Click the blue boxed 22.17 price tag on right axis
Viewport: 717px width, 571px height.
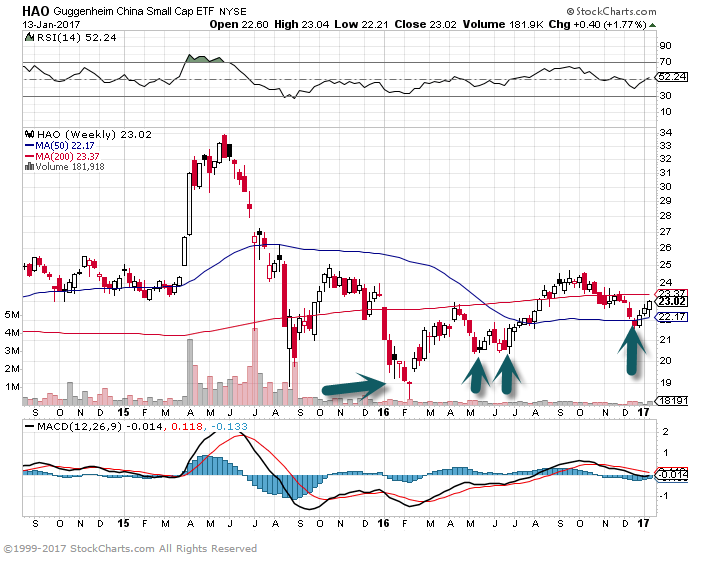672,317
